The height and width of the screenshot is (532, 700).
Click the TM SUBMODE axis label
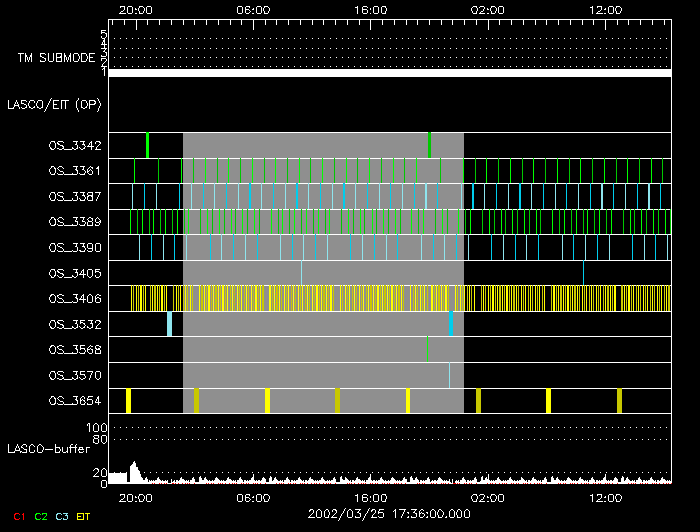pyautogui.click(x=55, y=58)
